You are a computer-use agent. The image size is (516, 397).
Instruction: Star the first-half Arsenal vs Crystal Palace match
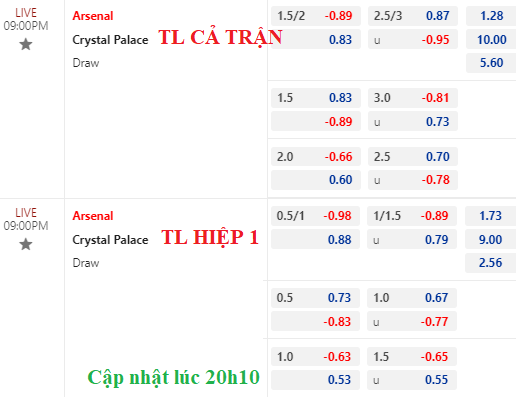26,244
